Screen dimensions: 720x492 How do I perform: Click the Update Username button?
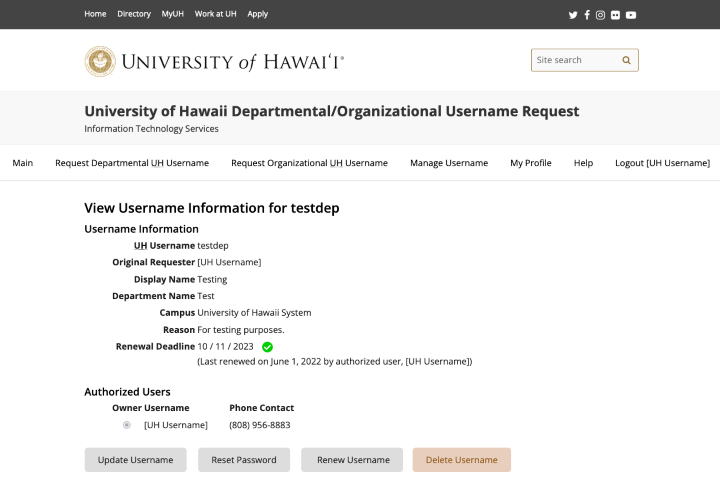[135, 460]
